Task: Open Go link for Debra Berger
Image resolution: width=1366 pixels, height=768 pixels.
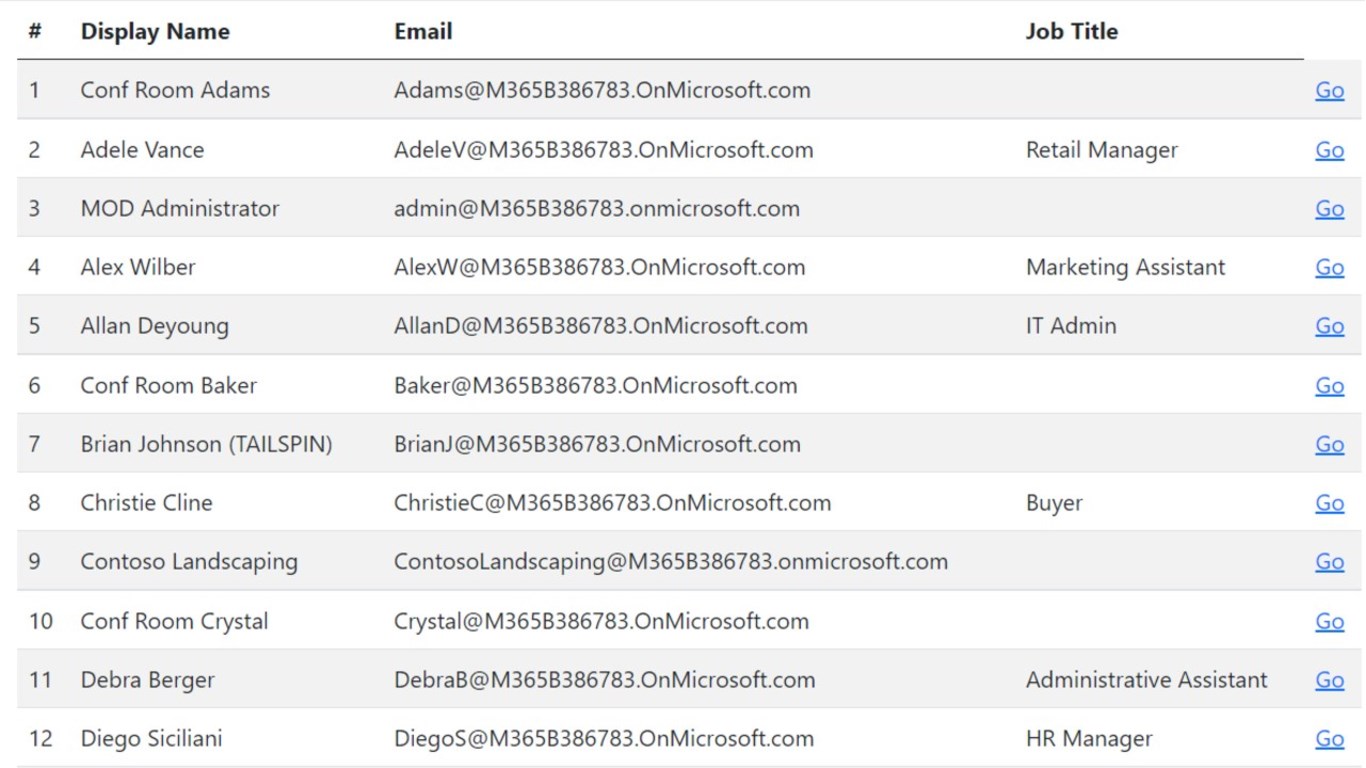Action: pyautogui.click(x=1329, y=680)
